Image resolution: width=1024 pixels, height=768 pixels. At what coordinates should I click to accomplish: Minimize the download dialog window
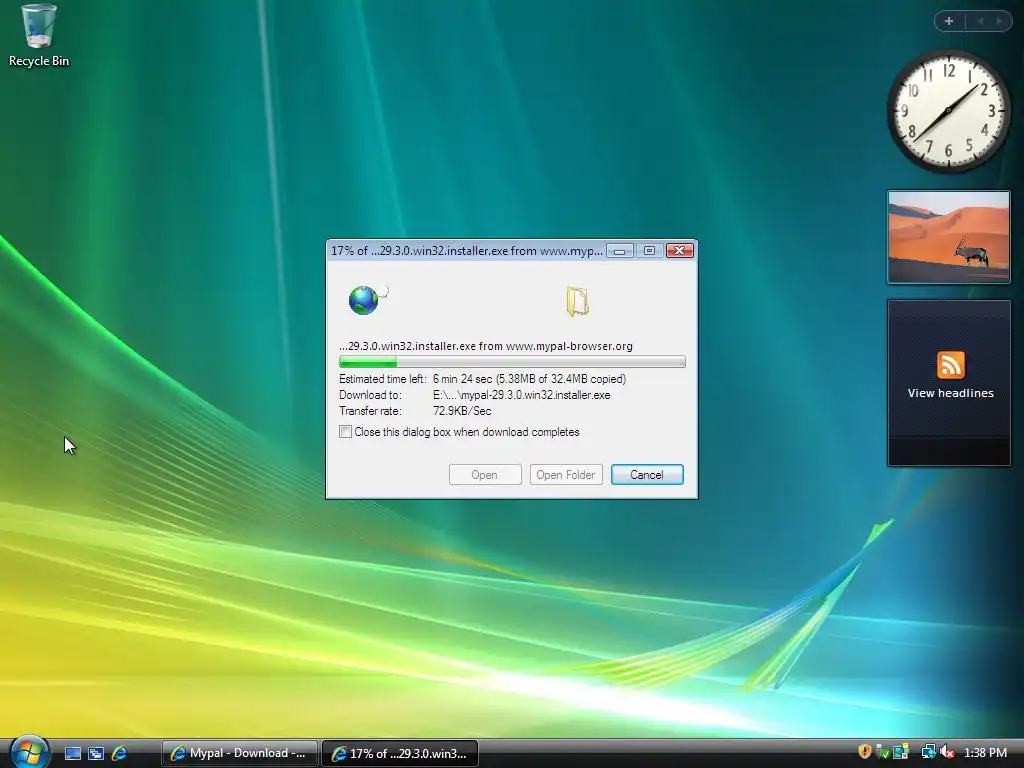tap(619, 251)
